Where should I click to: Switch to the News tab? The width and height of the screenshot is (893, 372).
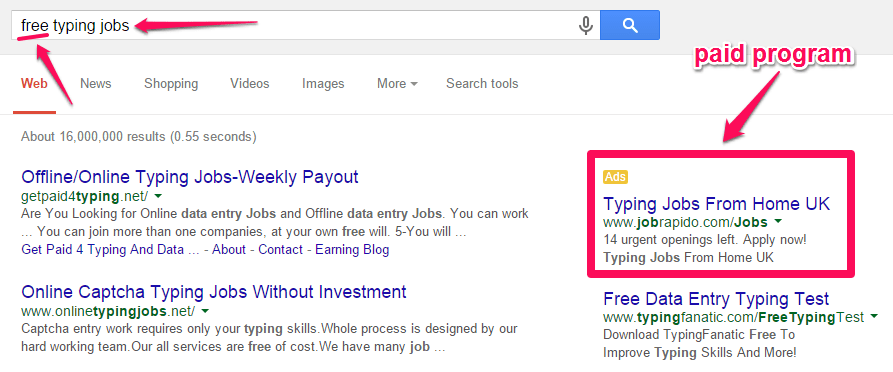click(x=96, y=84)
